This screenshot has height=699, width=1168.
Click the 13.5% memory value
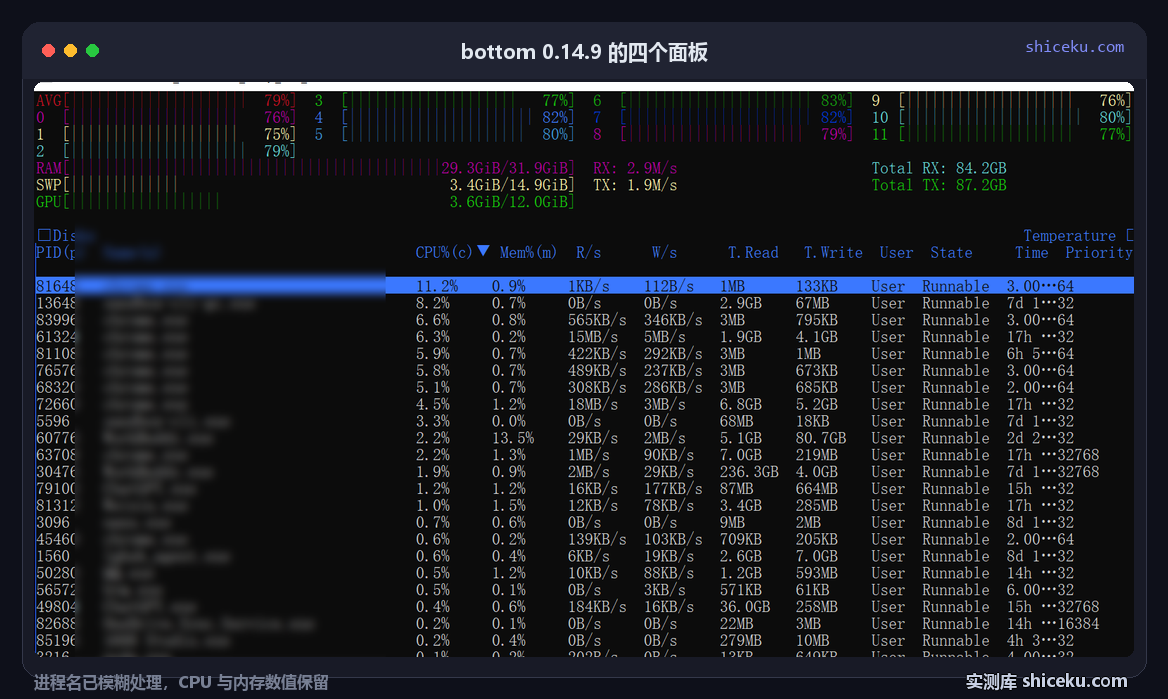point(512,438)
